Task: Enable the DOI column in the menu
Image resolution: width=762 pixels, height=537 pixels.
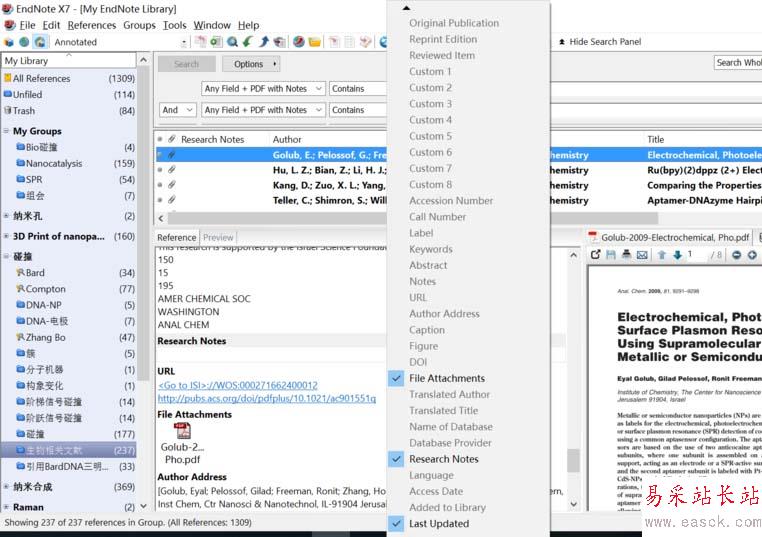Action: pos(418,362)
